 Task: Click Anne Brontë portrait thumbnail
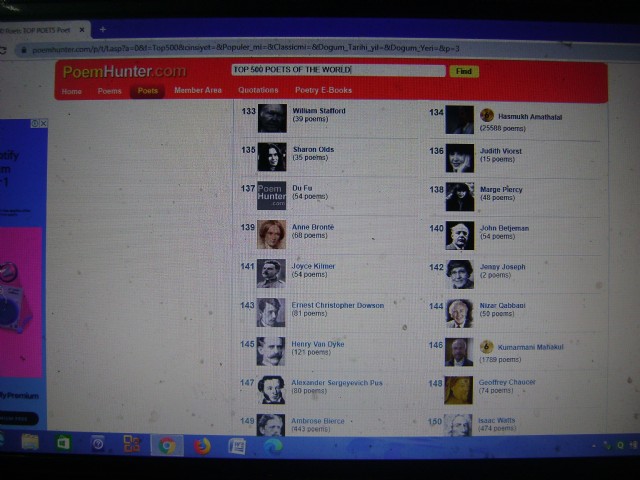coord(271,234)
